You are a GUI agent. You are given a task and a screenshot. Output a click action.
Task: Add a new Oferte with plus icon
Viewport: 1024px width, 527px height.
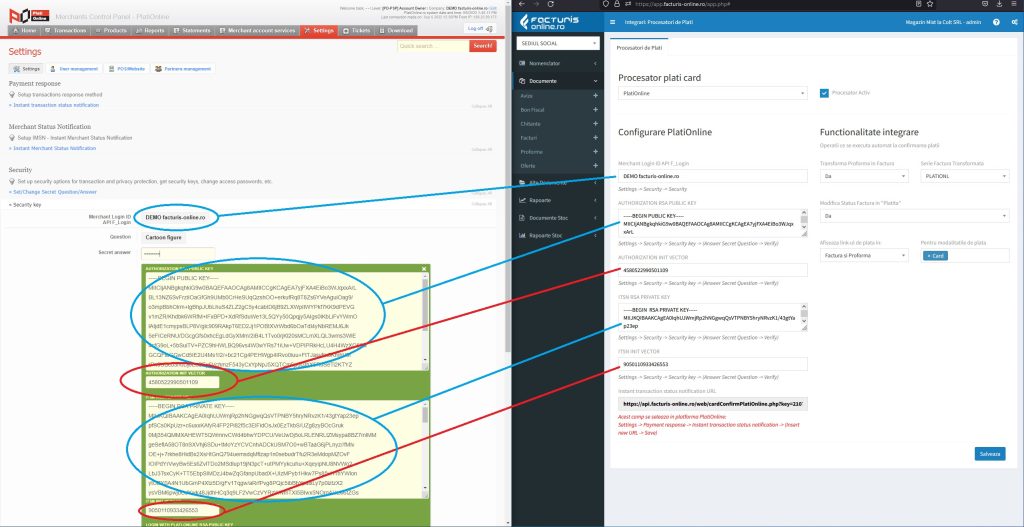click(595, 166)
